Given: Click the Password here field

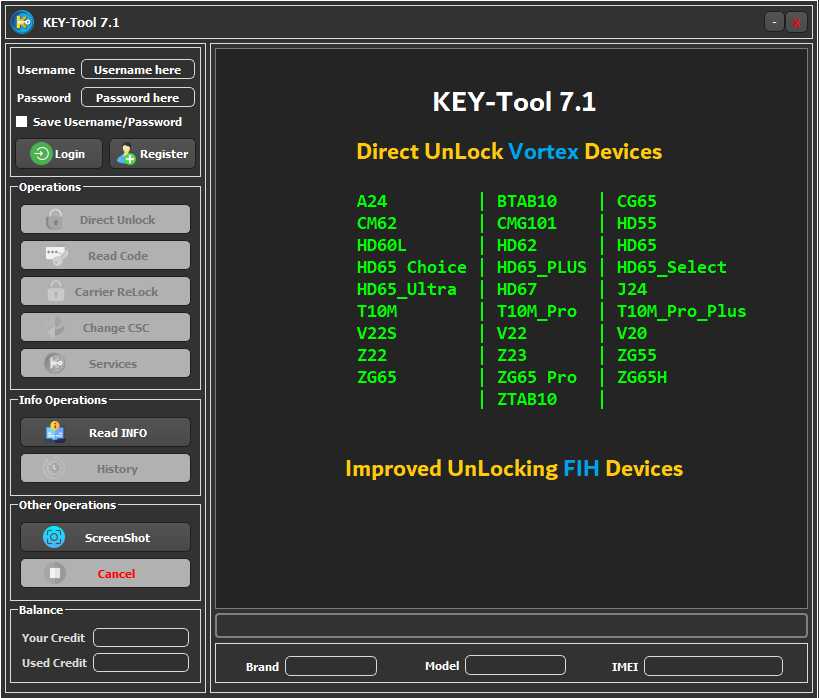Looking at the screenshot, I should click(137, 97).
